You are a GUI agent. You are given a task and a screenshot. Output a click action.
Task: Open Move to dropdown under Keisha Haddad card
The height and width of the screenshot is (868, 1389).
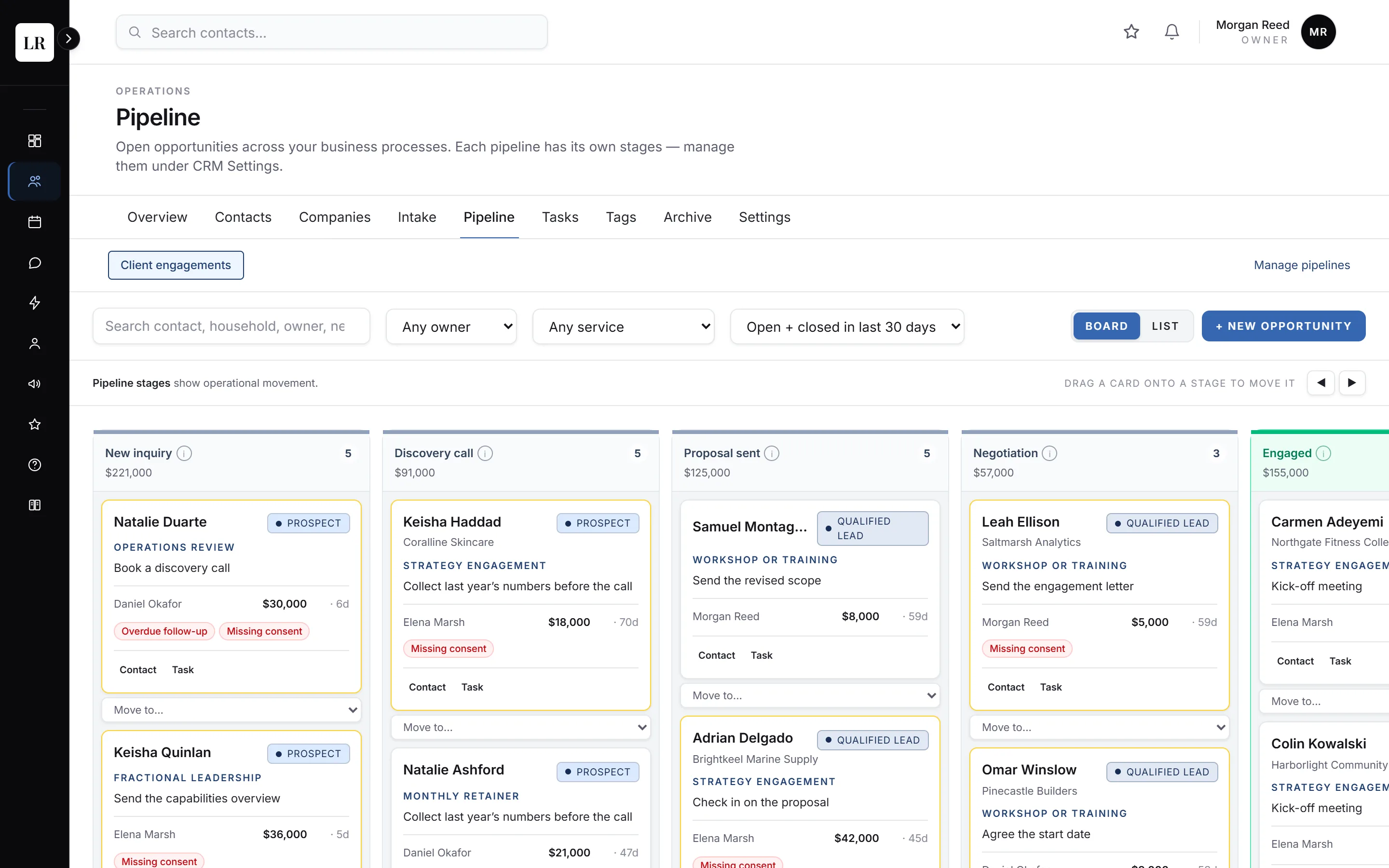pyautogui.click(x=520, y=727)
